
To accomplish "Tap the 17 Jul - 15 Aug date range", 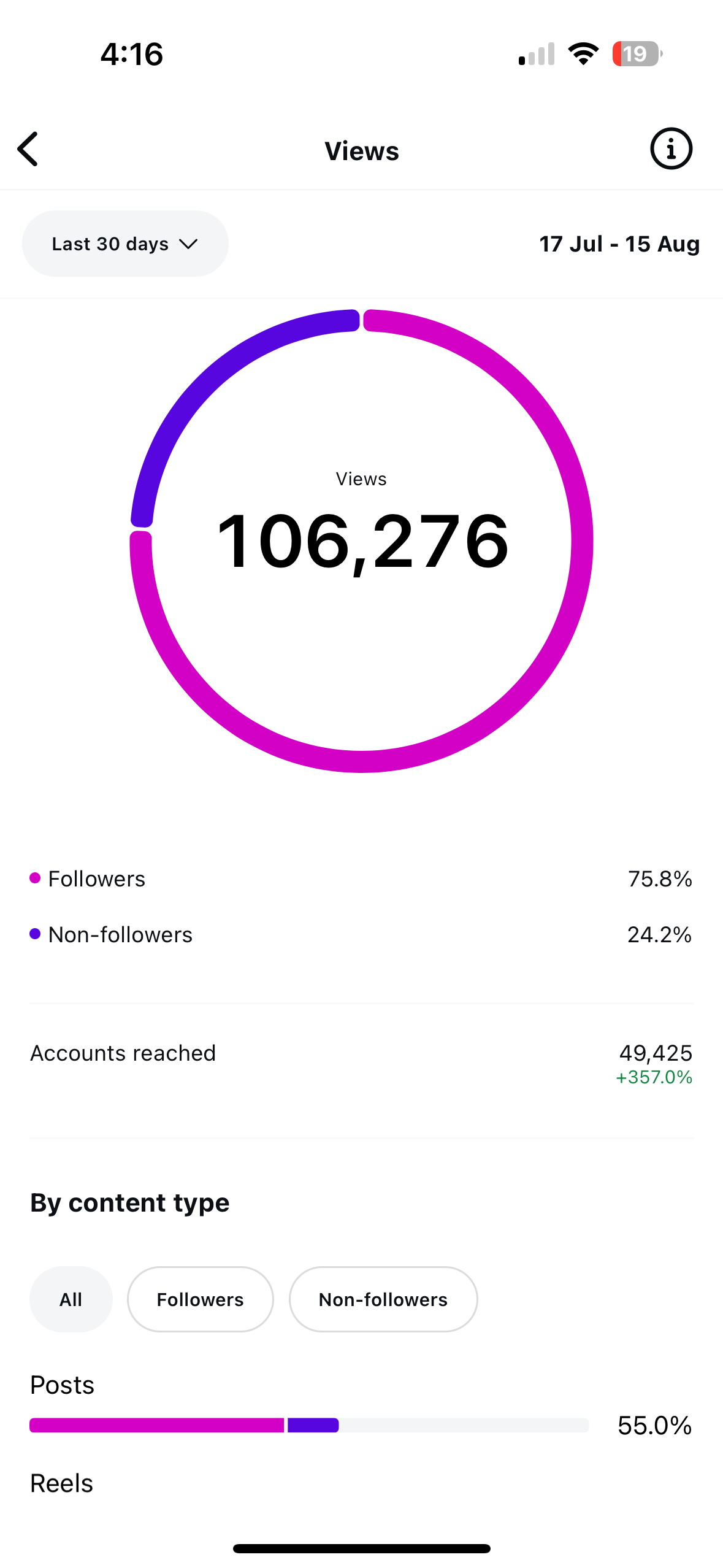I will coord(619,244).
